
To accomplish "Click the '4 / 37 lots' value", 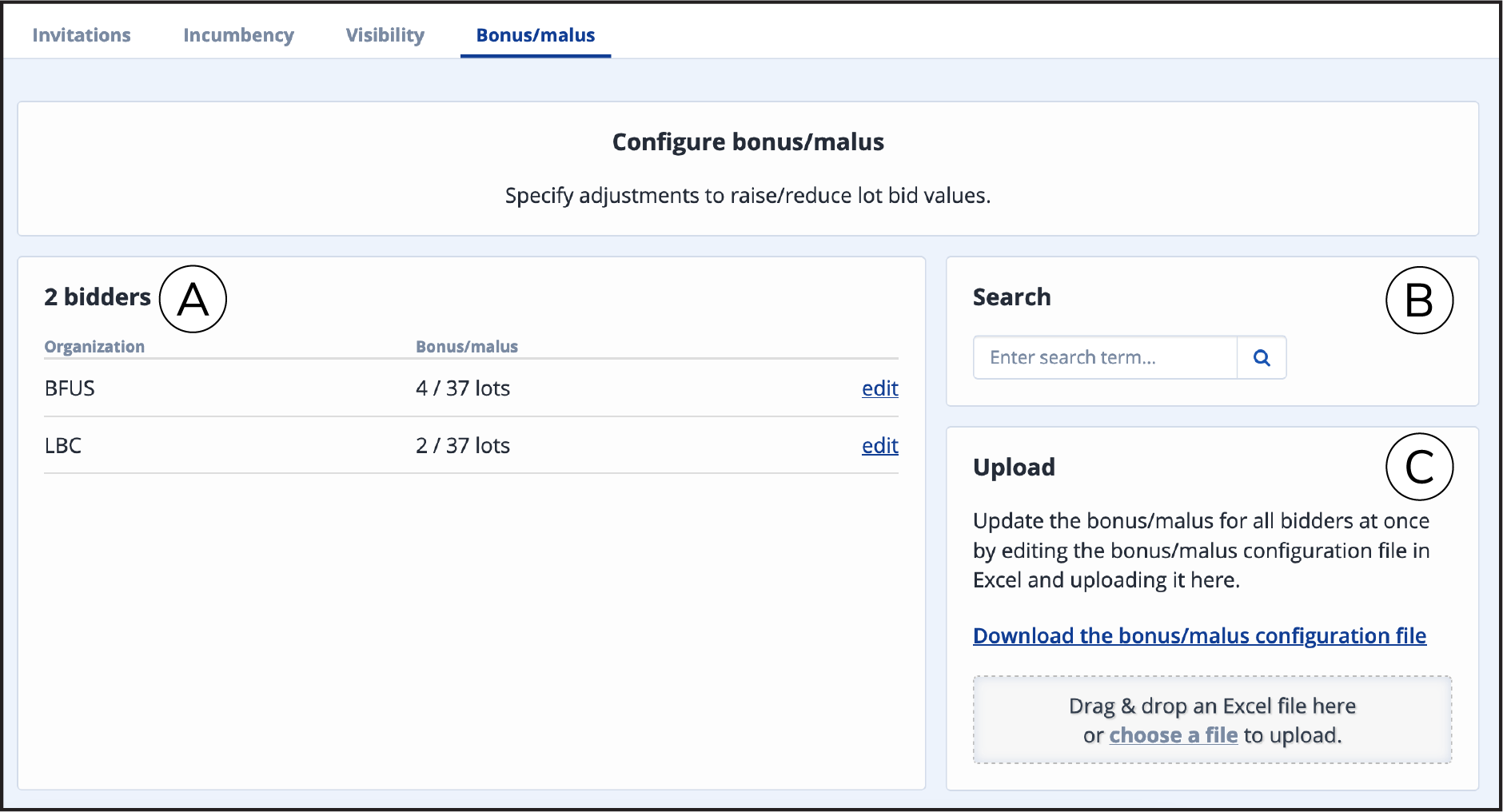I will tap(463, 388).
